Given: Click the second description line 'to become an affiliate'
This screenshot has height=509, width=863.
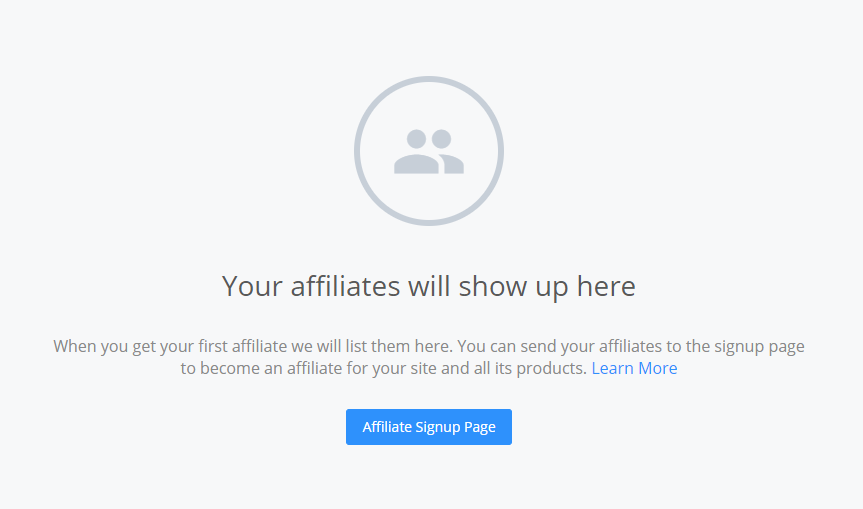Looking at the screenshot, I should point(429,368).
